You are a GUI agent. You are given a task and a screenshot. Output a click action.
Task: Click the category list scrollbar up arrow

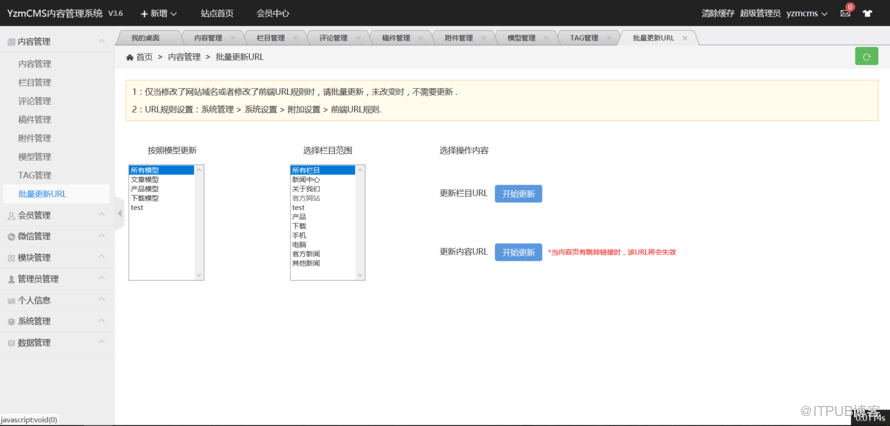pos(360,170)
